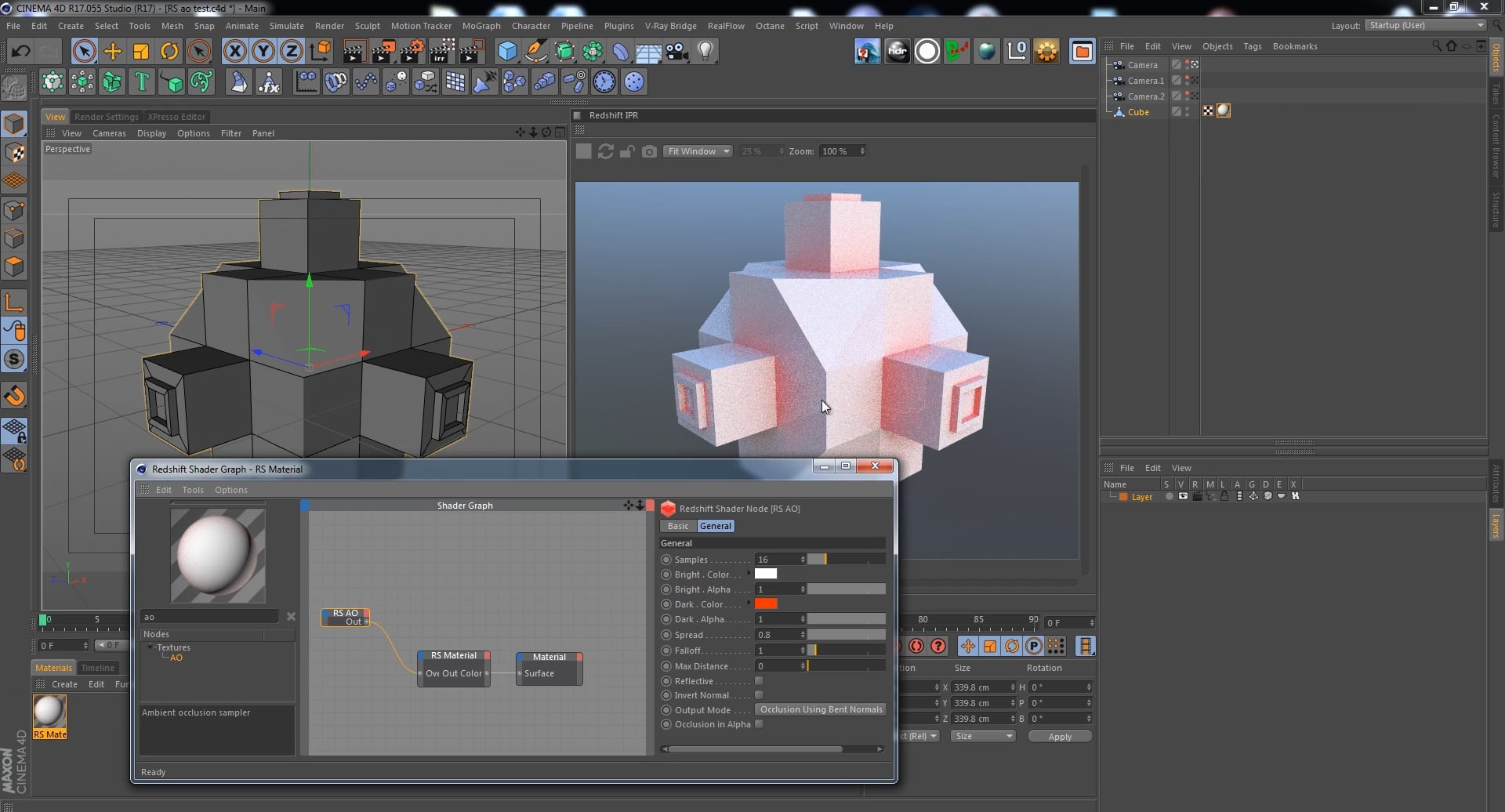Click the RS Material preview thumbnail
Viewport: 1505px width, 812px height.
pyautogui.click(x=217, y=554)
